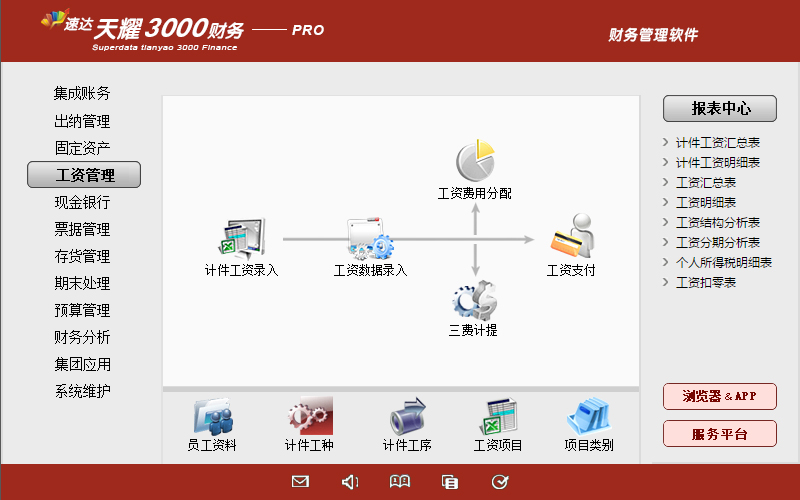Click the chevron beside 工资明细表
Screen dimensions: 800x500
[x=665, y=202]
